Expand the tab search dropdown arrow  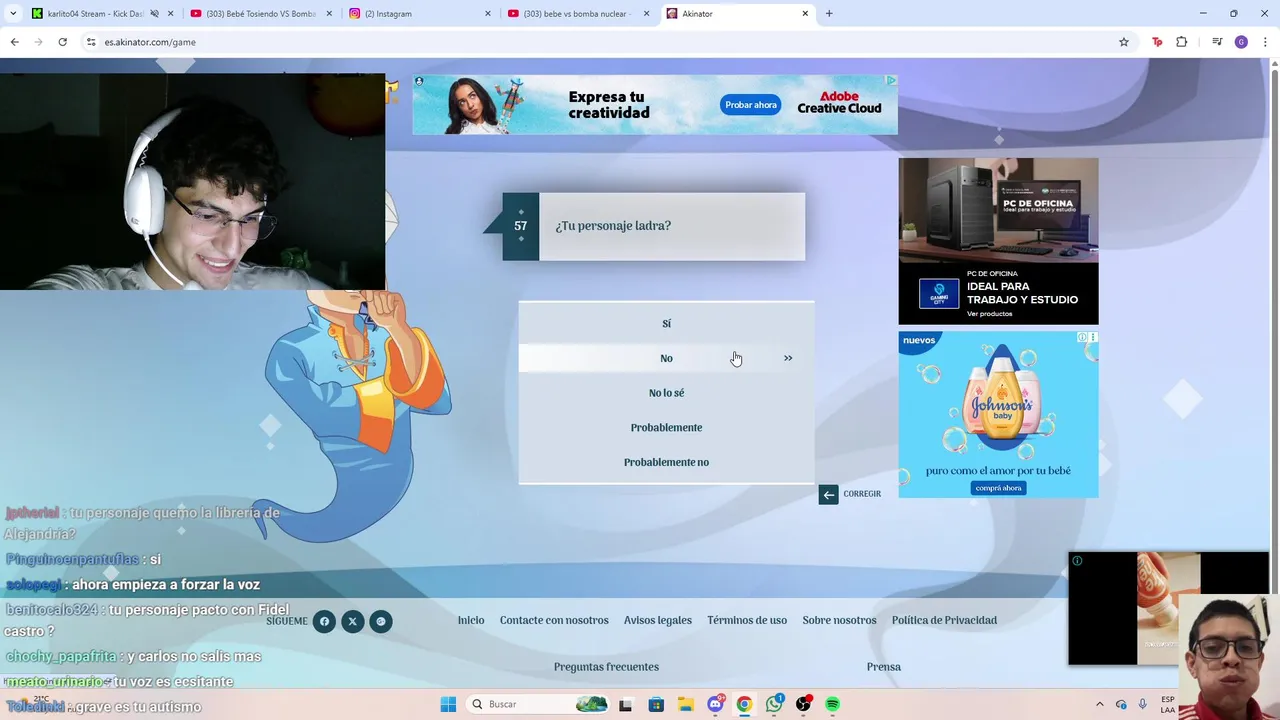point(12,14)
